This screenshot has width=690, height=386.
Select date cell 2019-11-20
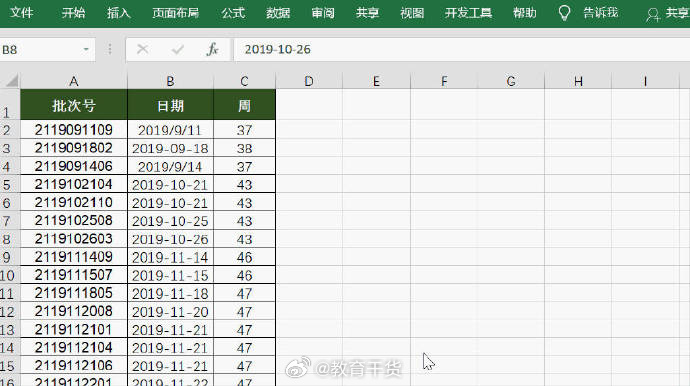pyautogui.click(x=170, y=311)
